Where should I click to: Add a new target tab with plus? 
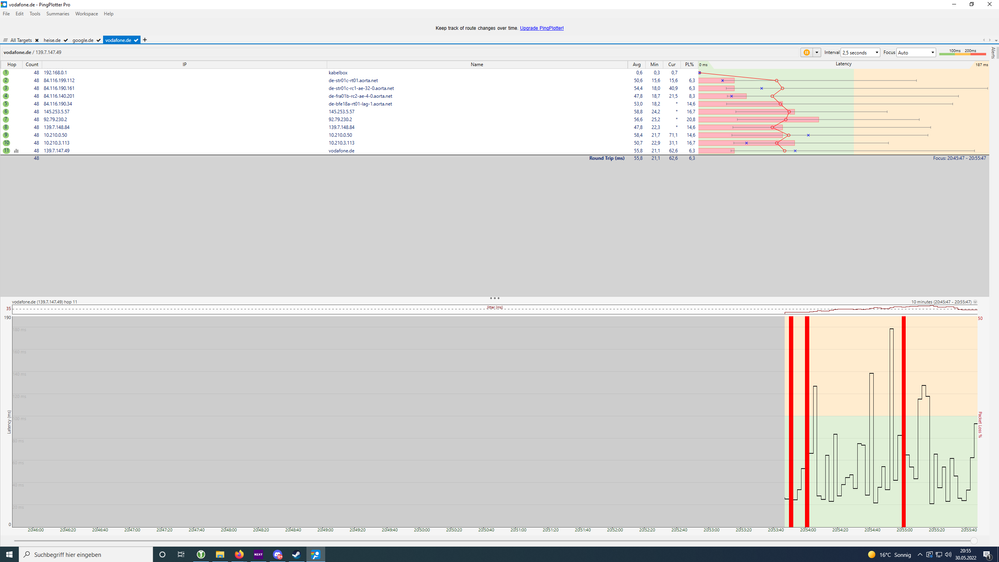145,40
